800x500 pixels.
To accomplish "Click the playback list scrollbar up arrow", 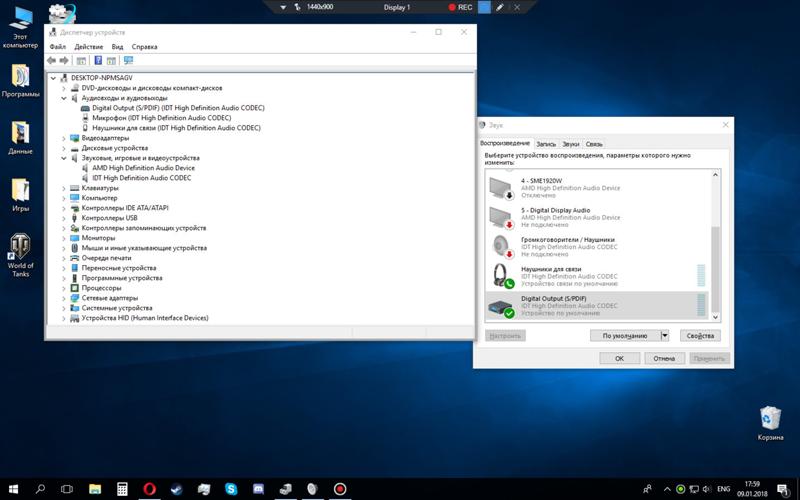I will coord(715,175).
